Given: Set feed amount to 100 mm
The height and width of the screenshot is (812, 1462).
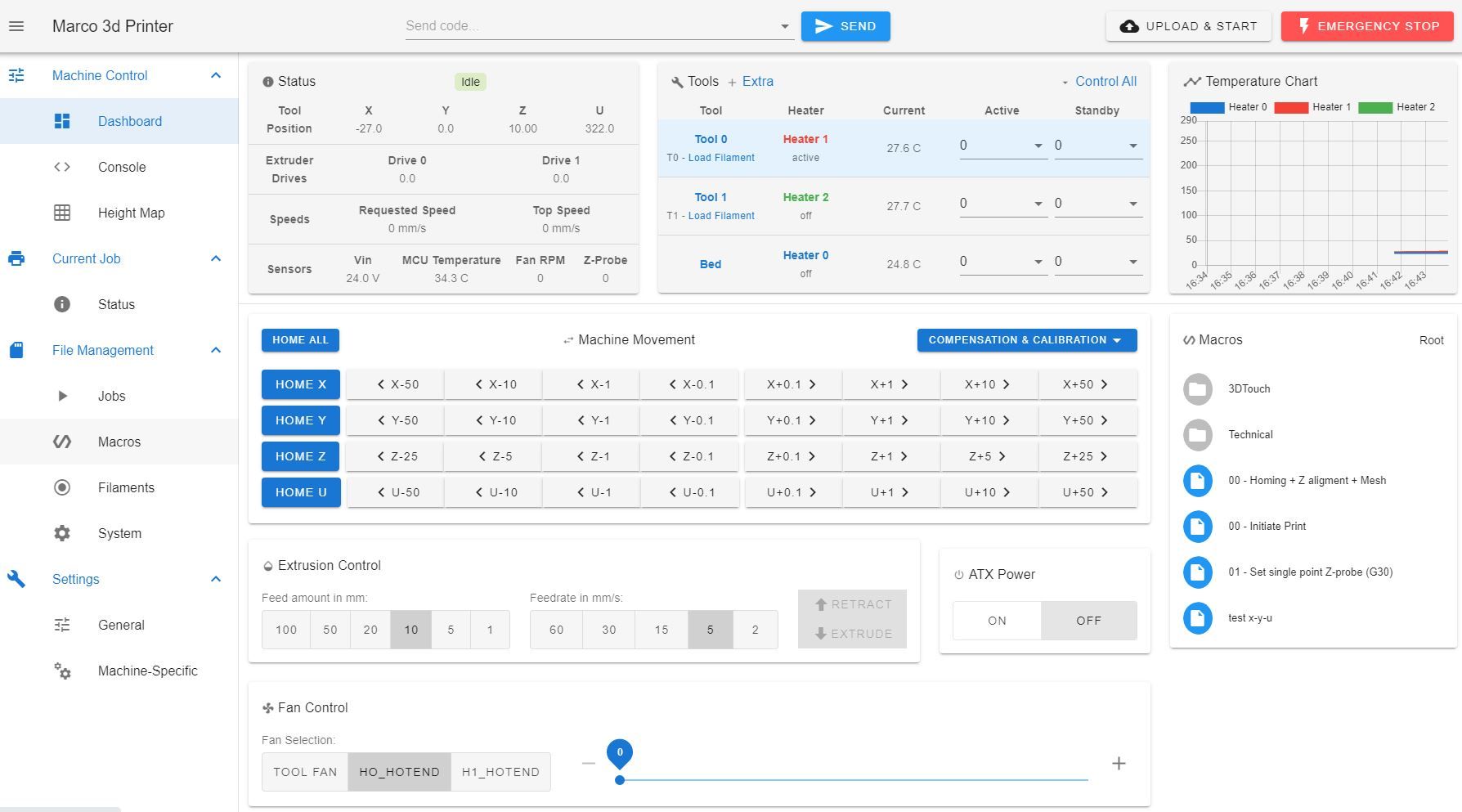Looking at the screenshot, I should point(286,630).
